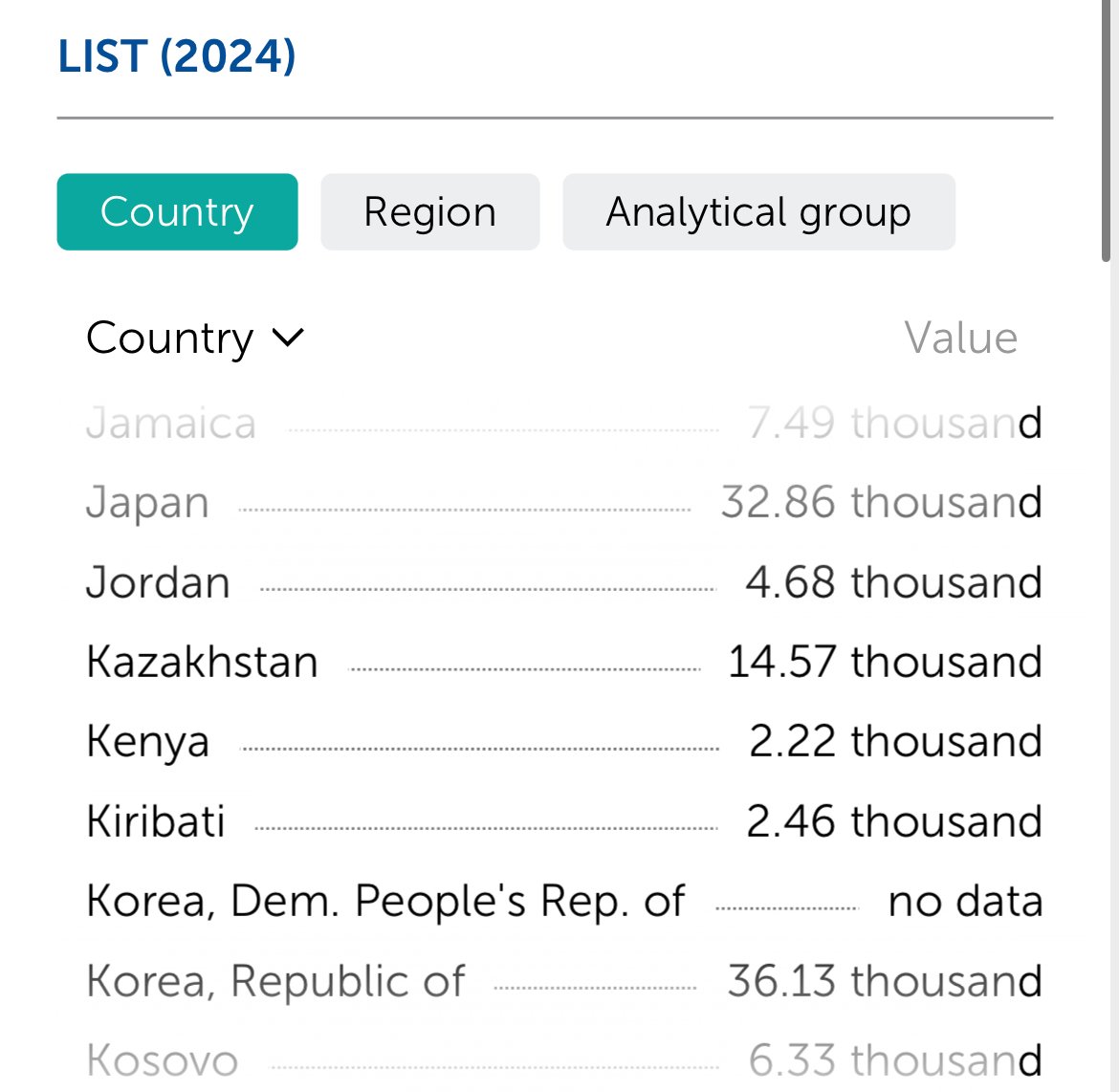The width and height of the screenshot is (1119, 1092).
Task: Click the page scrollbar thumb
Action: point(1106,131)
